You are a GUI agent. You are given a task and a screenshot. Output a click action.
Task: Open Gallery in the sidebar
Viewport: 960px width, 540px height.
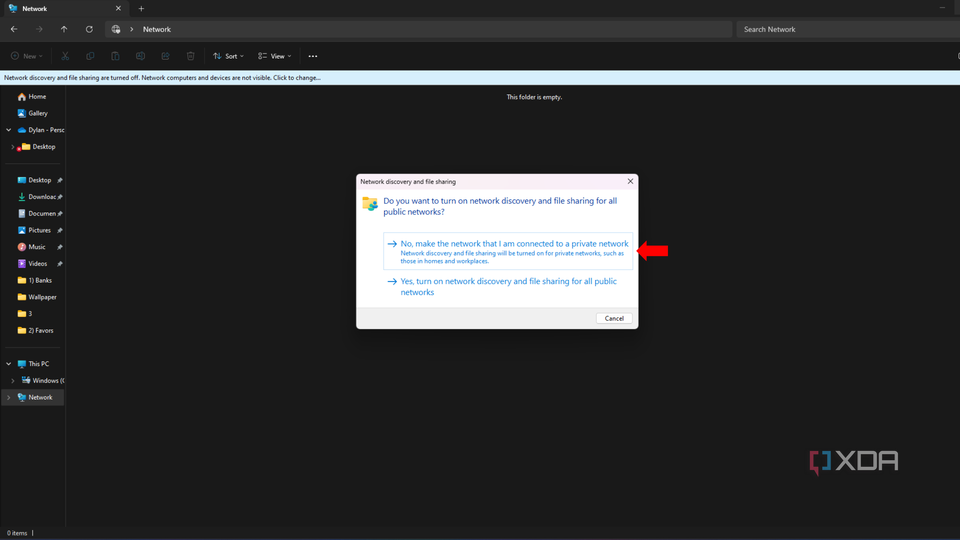[x=38, y=113]
